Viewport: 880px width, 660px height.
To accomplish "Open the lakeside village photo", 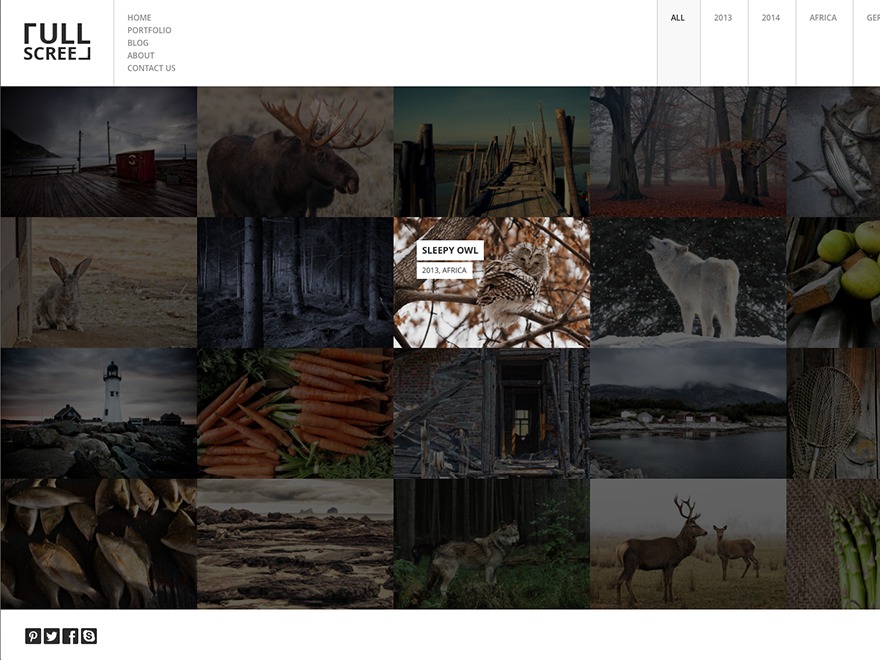I will pos(688,413).
